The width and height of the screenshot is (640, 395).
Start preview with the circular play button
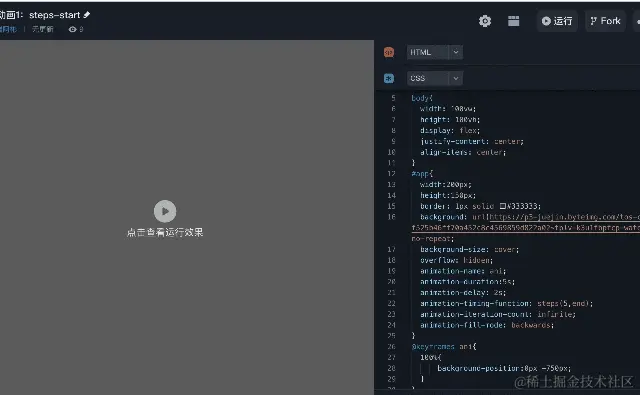pos(165,211)
